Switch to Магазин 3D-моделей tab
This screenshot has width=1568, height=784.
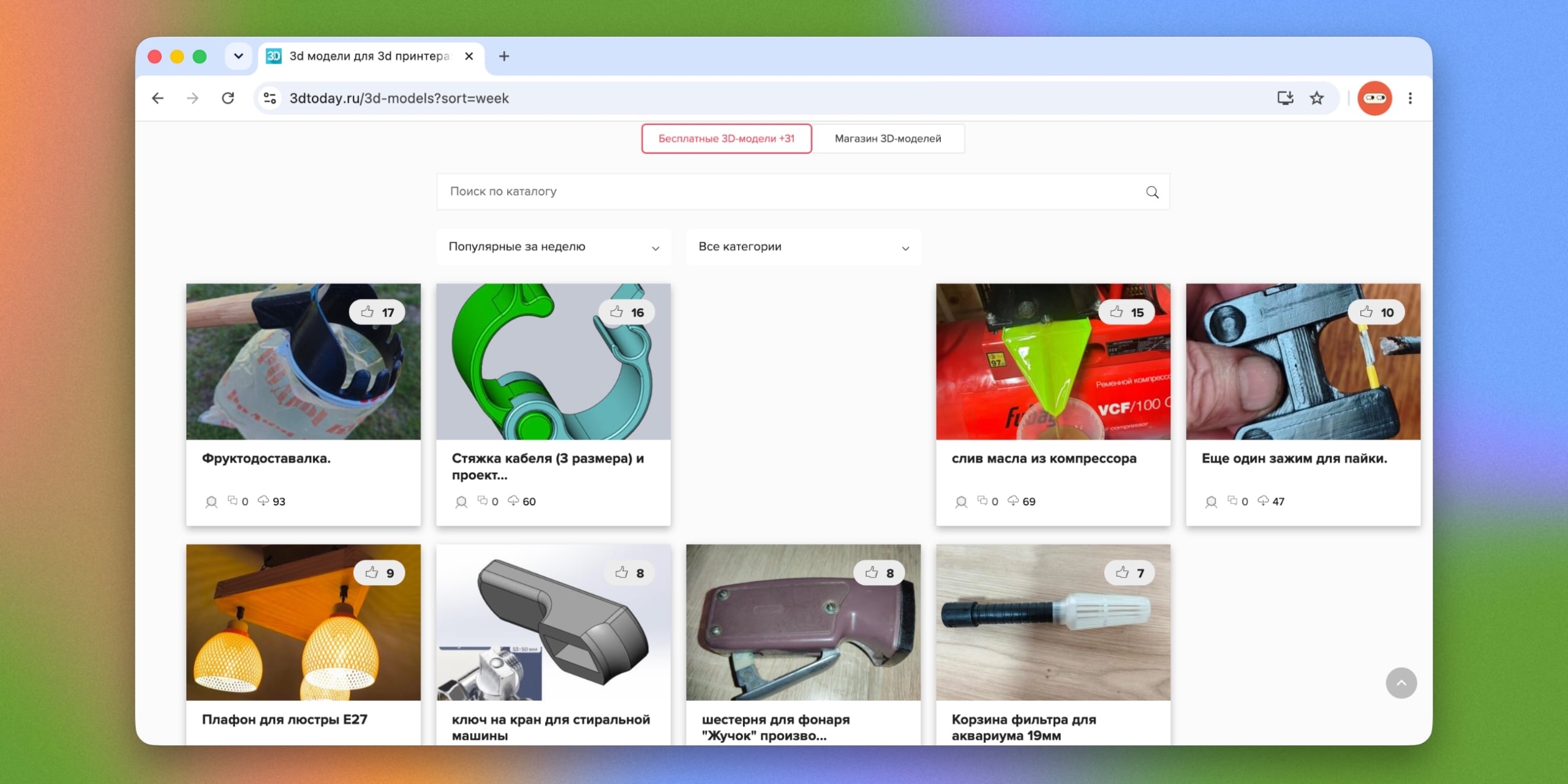coord(888,138)
